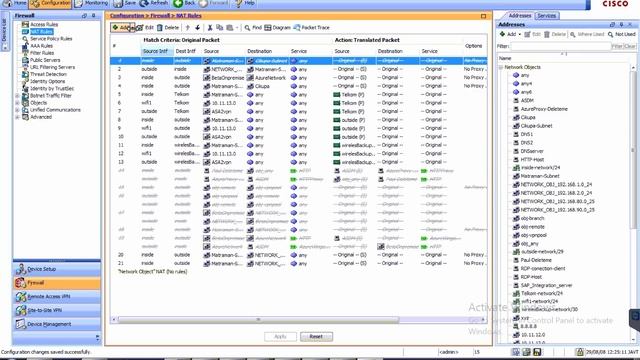This screenshot has width=640, height=360.
Task: Click the Home toolbar button
Action: pyautogui.click(x=14, y=3)
